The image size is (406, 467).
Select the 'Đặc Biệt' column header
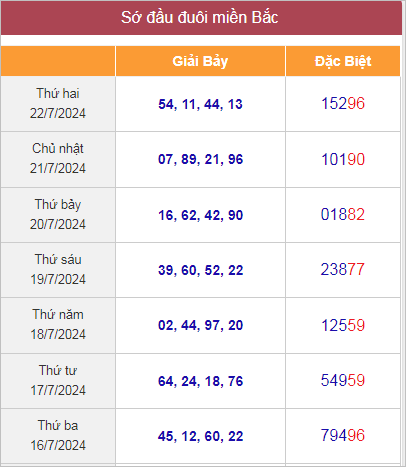[343, 61]
